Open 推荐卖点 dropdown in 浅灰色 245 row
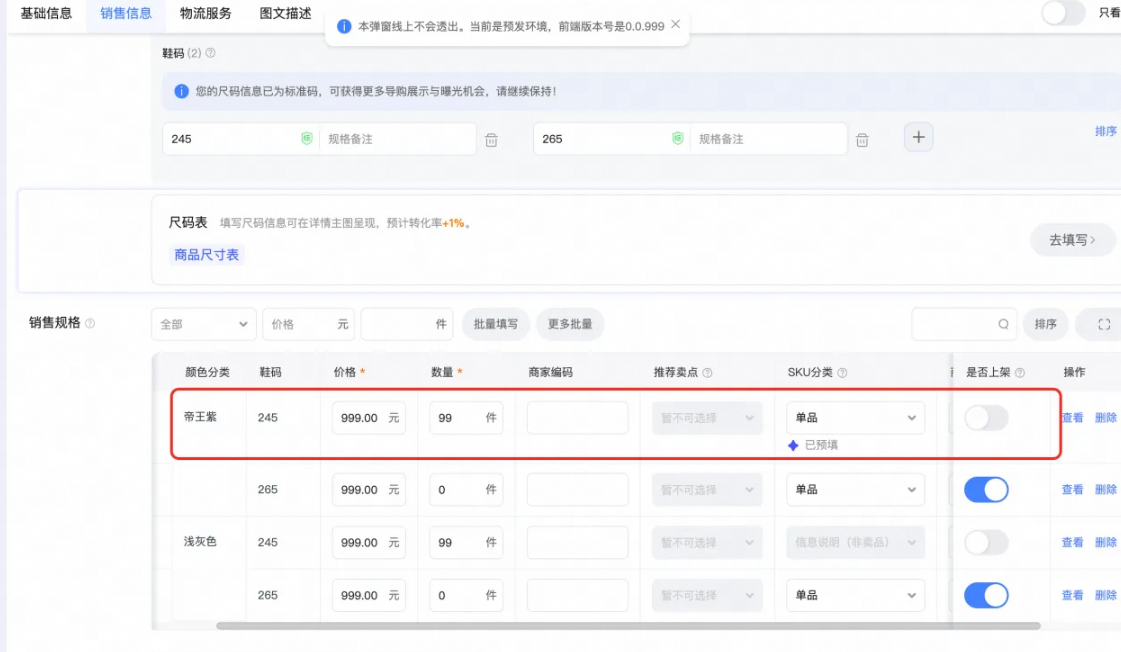Viewport: 1121px width, 652px height. (706, 543)
